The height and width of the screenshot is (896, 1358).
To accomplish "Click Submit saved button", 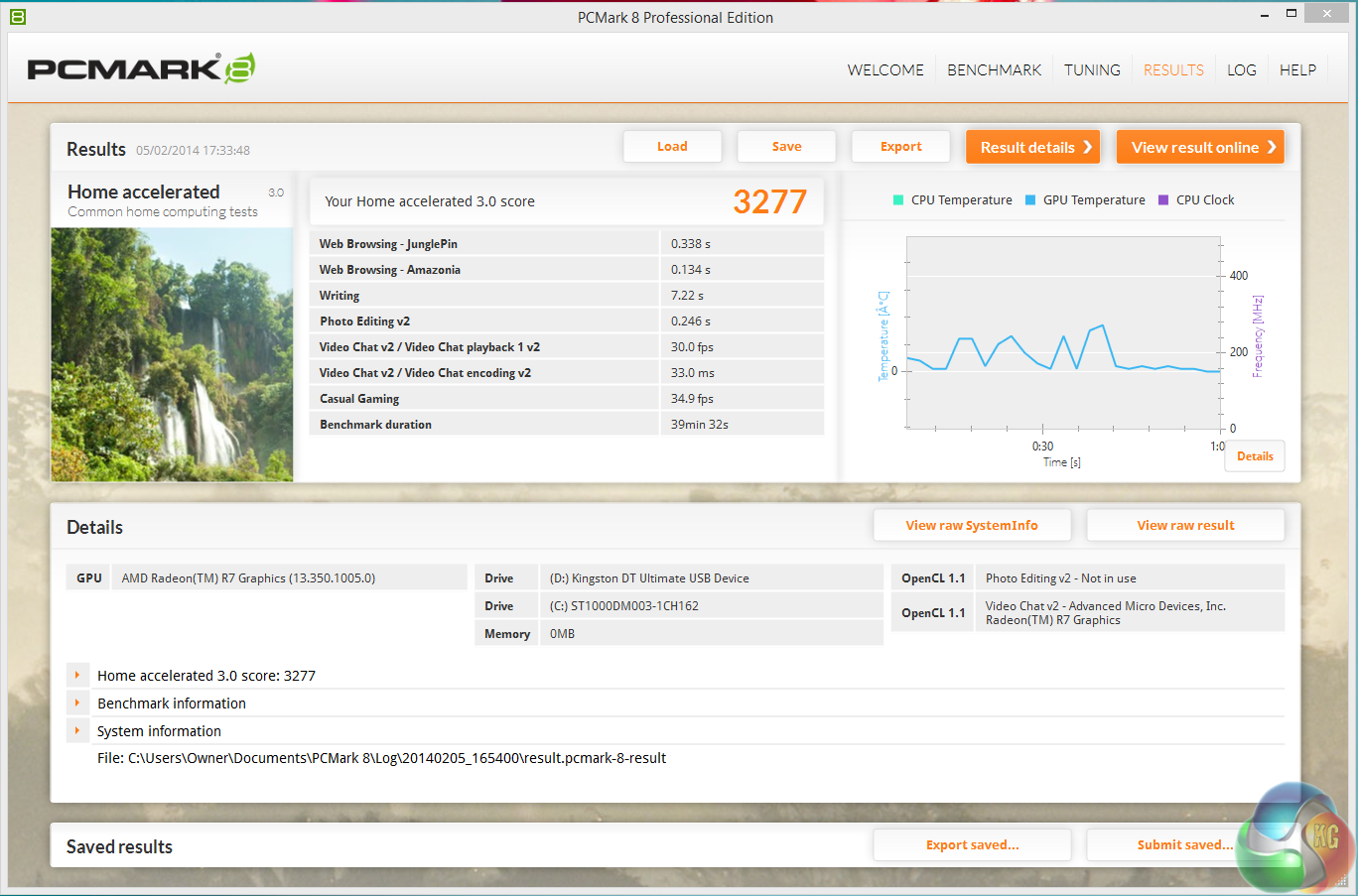I will coord(1185,845).
